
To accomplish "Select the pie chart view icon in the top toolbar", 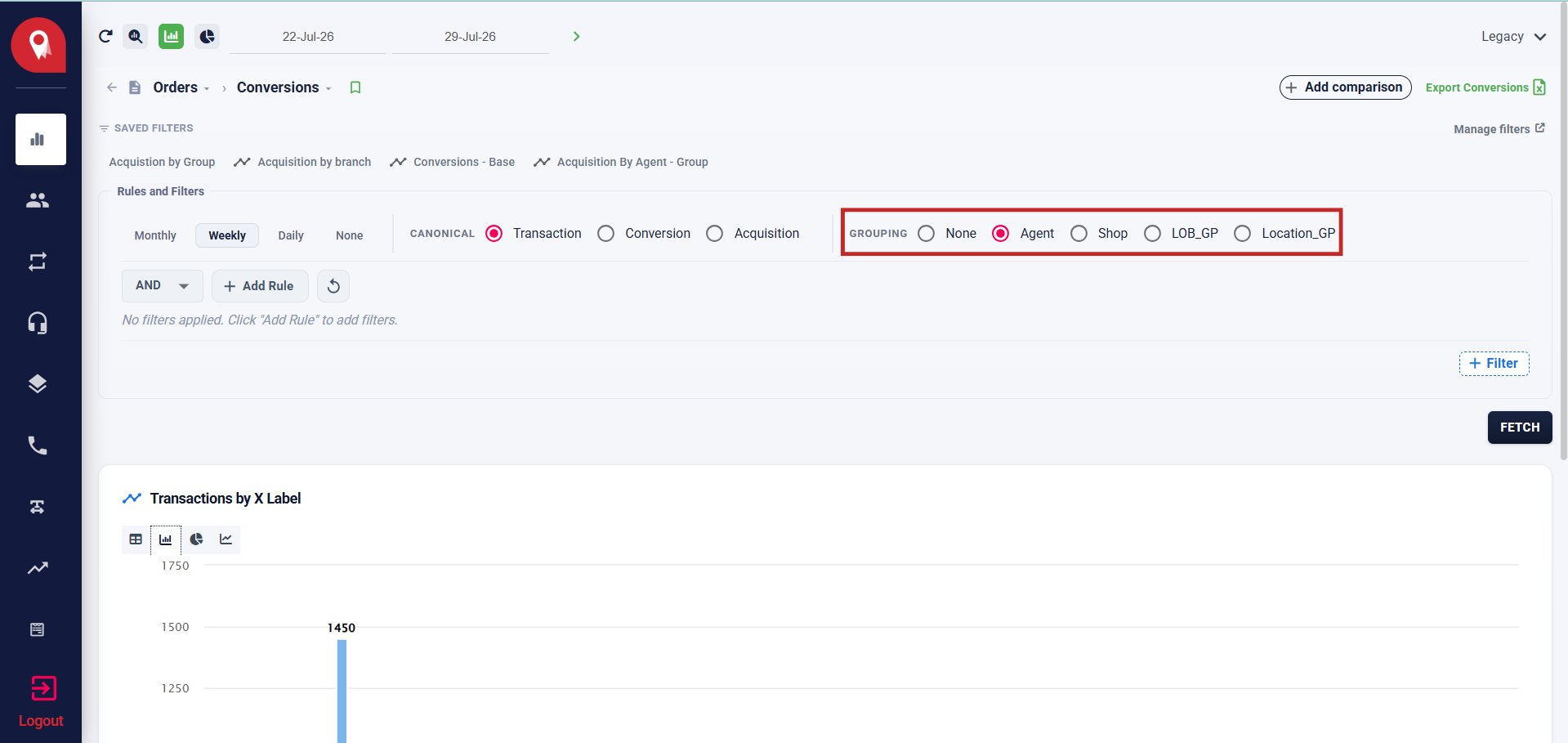I will pos(207,36).
